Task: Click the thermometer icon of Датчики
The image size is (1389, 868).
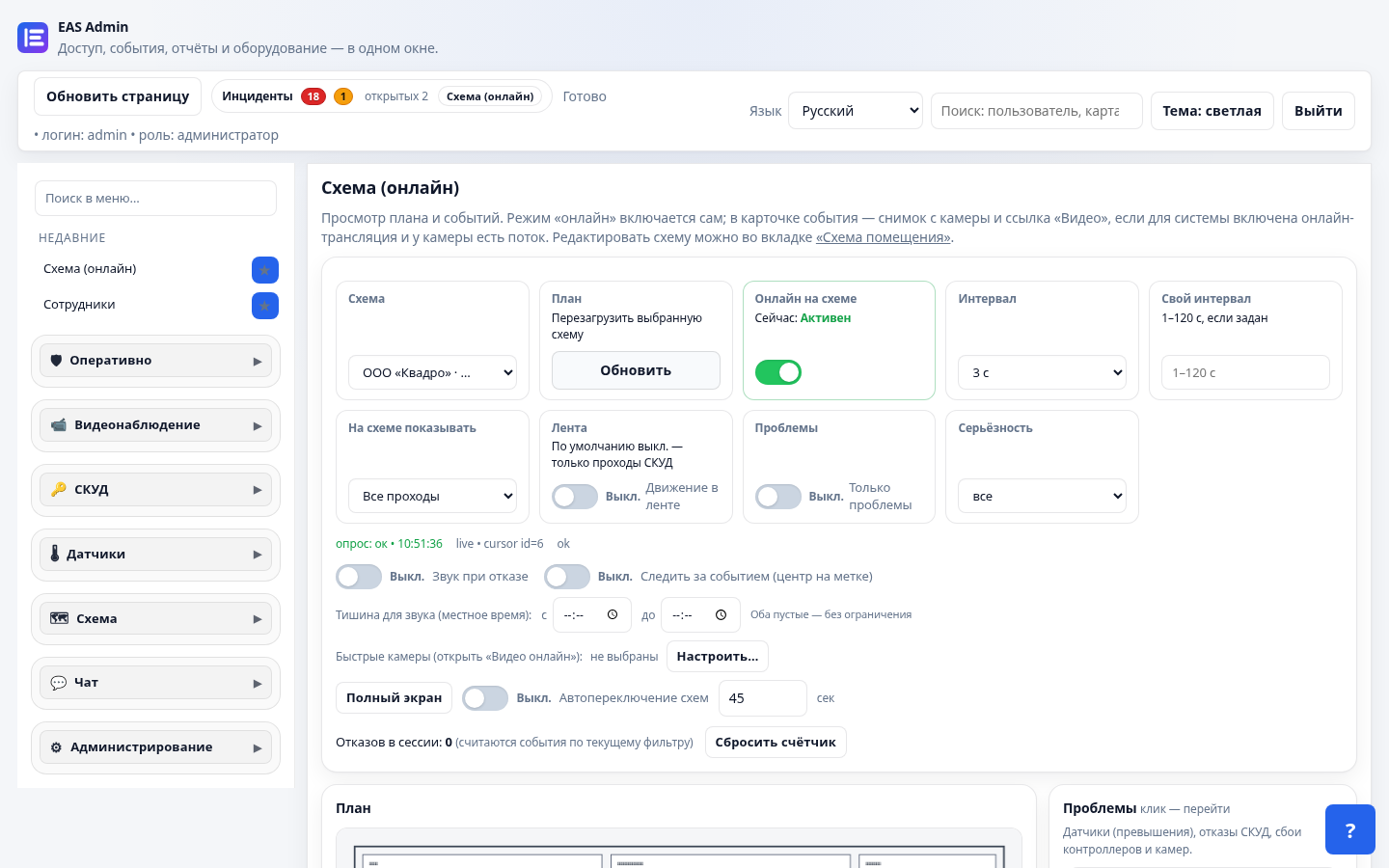Action: (55, 555)
